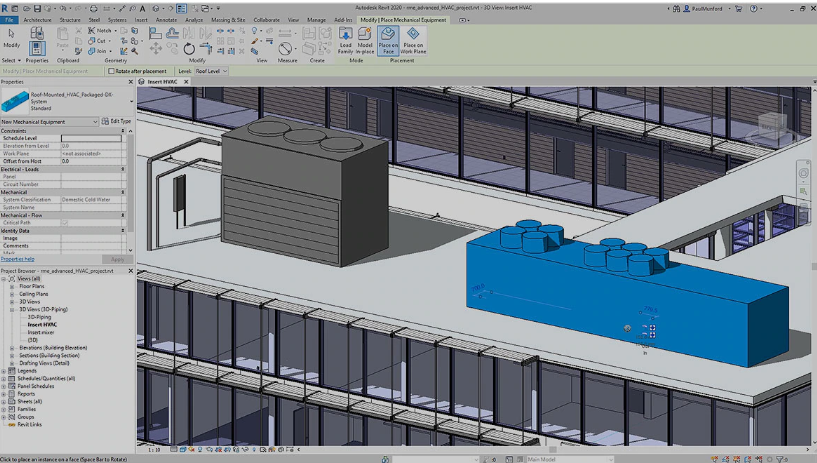Expand the Families node in Project Browser
The image size is (817, 463).
point(5,409)
